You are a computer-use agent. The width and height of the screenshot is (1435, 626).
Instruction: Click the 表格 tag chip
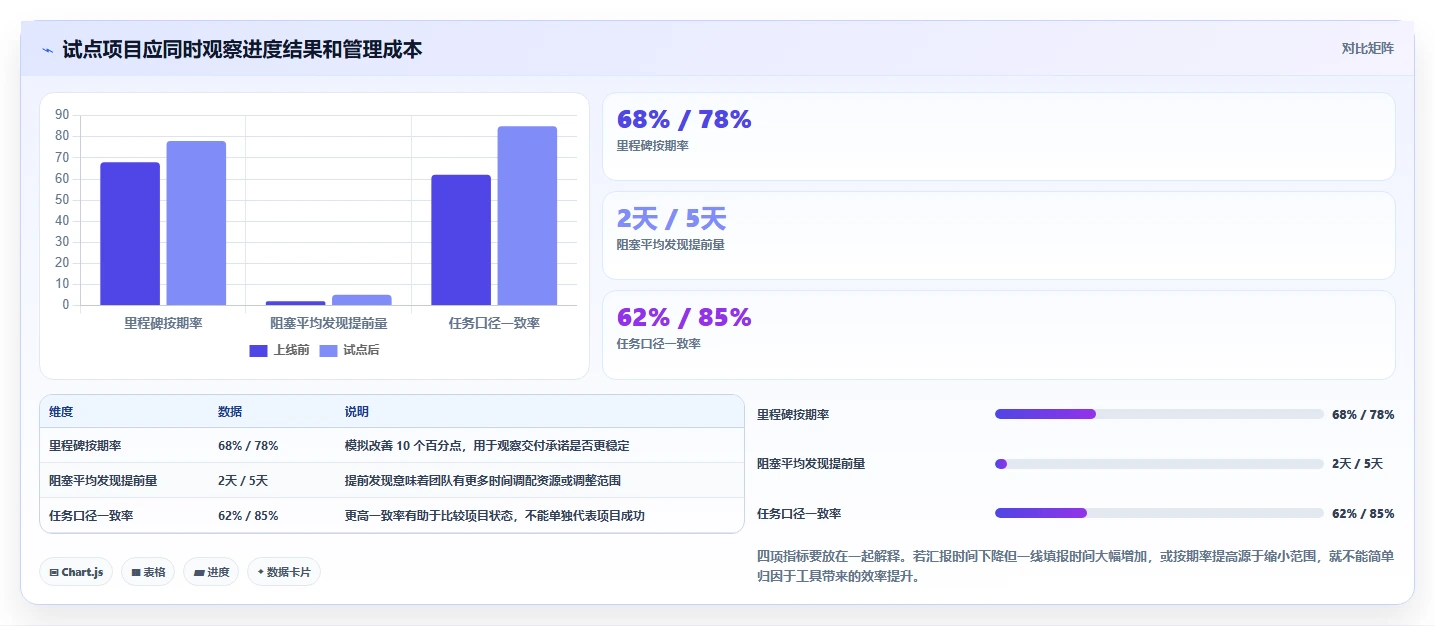pyautogui.click(x=148, y=572)
